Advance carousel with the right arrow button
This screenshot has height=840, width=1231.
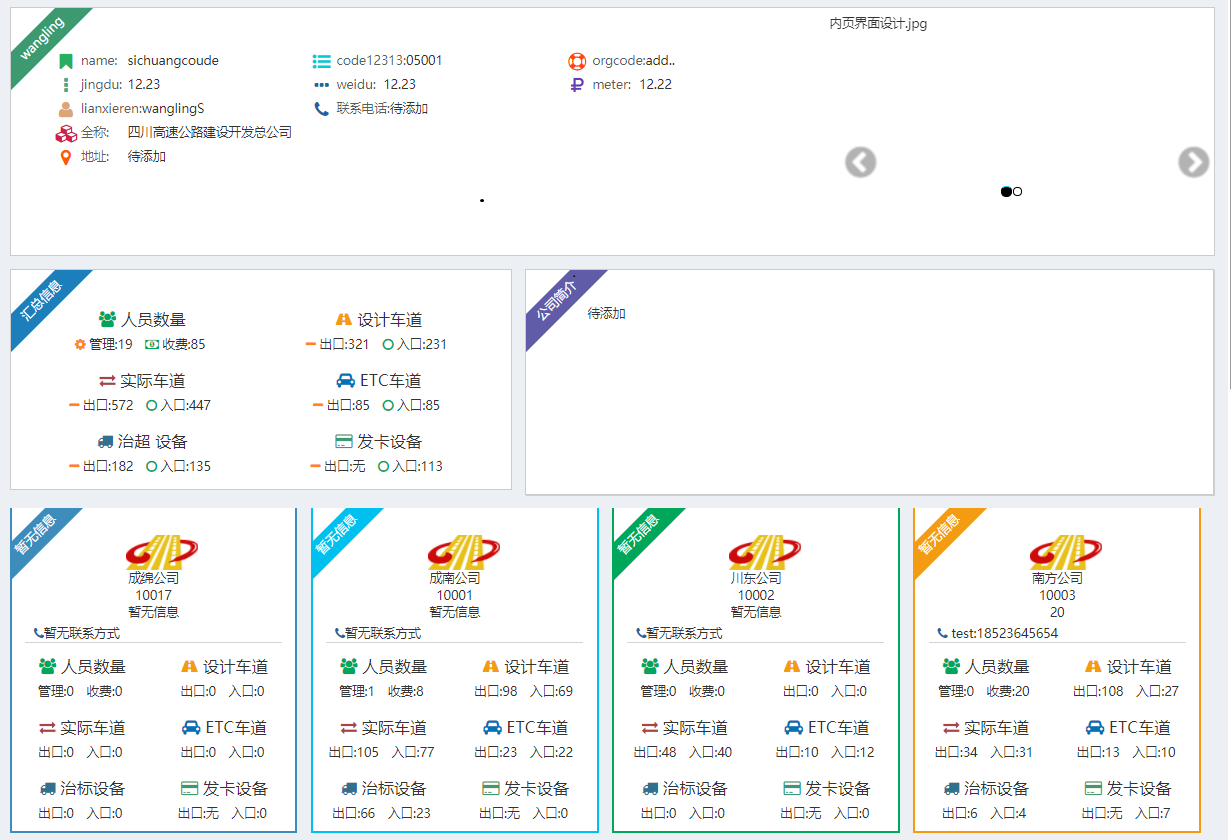[1193, 162]
